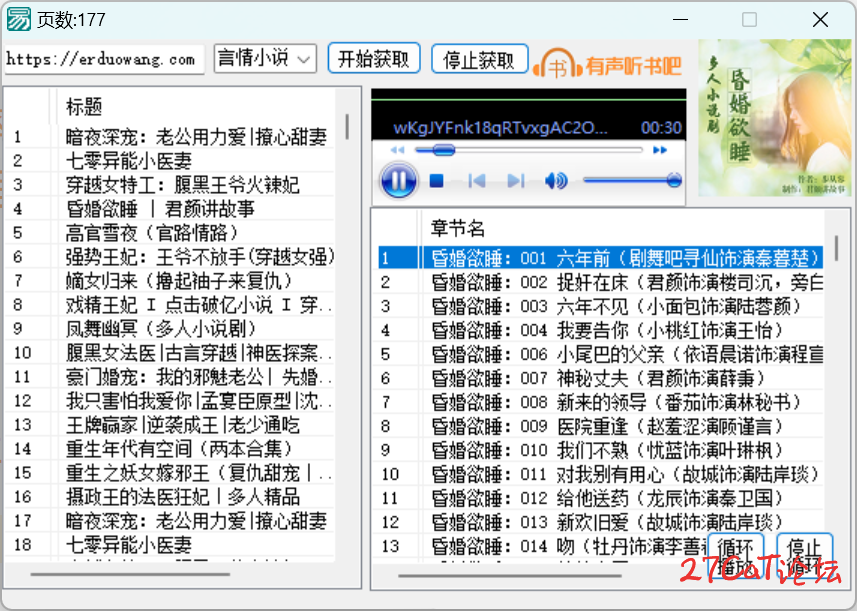Pause playback with the round pause button

click(398, 181)
